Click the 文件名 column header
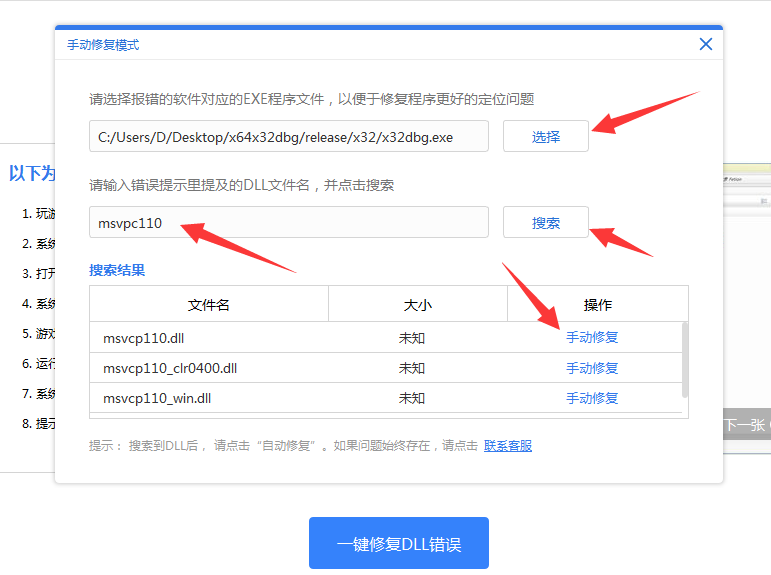Image resolution: width=771 pixels, height=575 pixels. tap(208, 305)
